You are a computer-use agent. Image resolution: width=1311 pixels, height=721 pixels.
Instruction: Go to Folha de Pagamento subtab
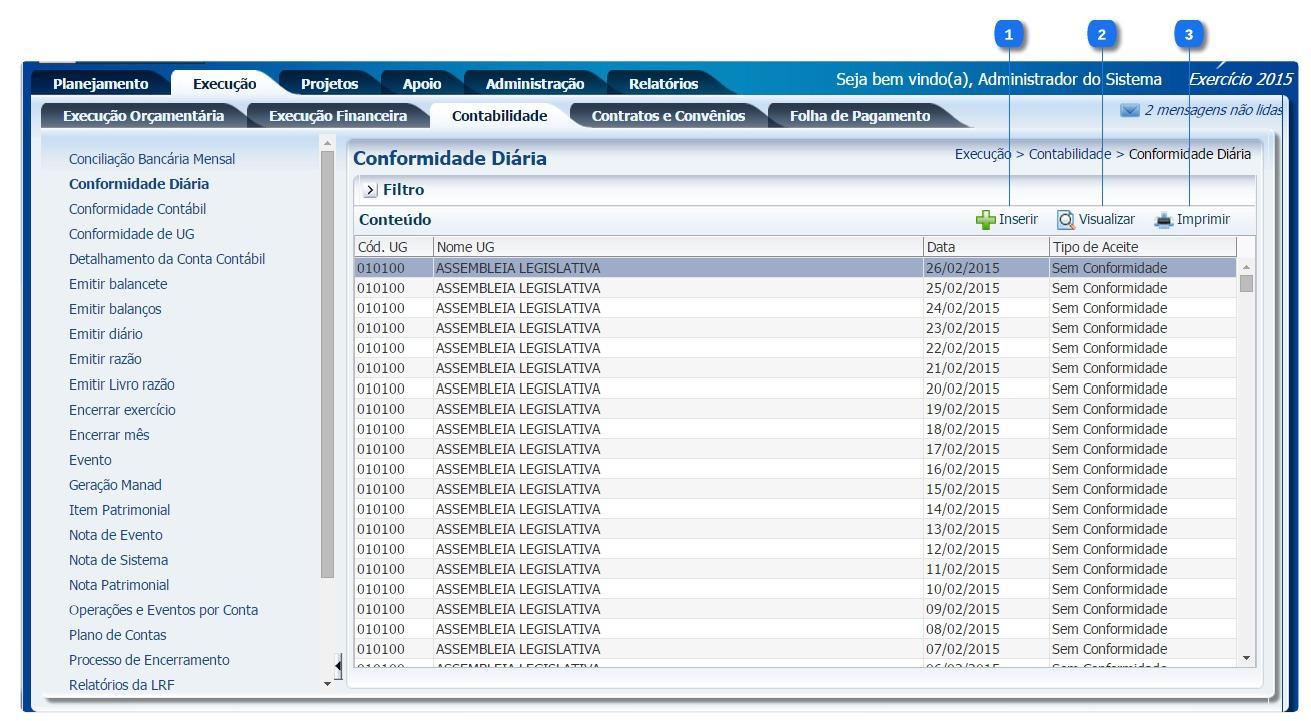[x=859, y=116]
